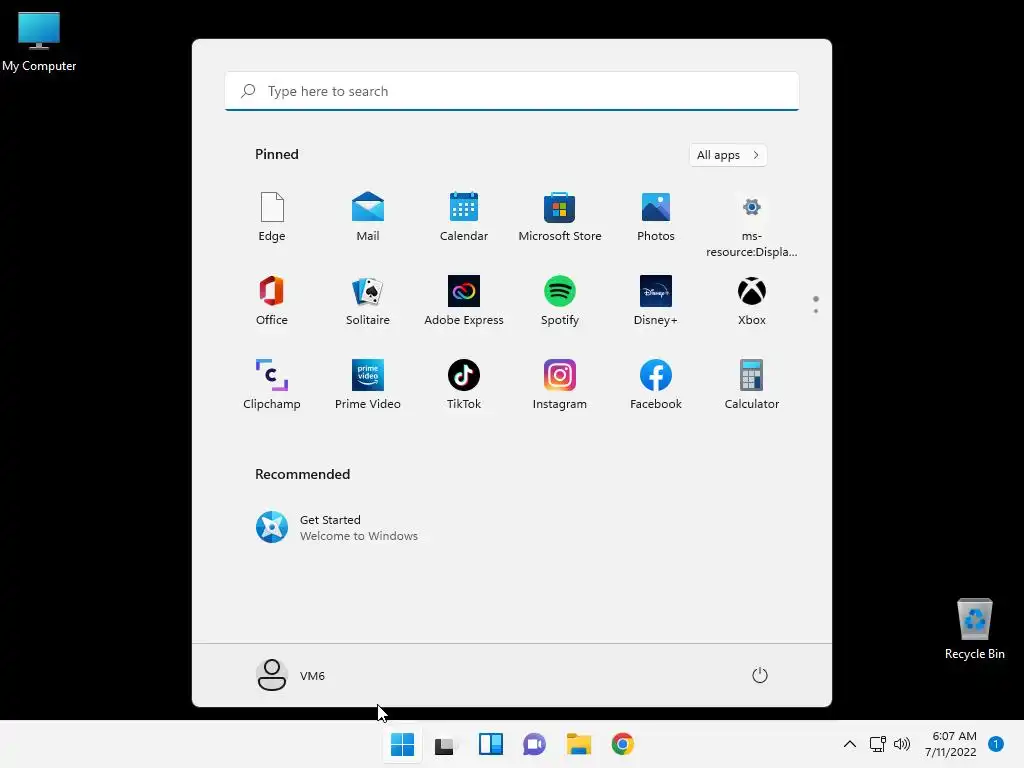Expand All apps list

(728, 155)
